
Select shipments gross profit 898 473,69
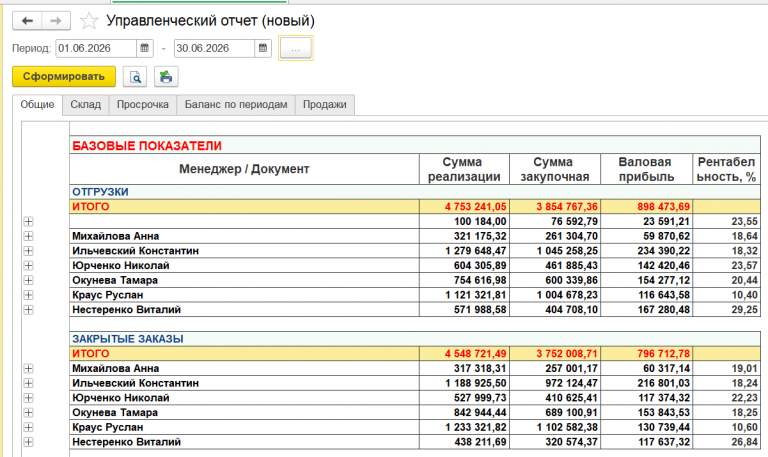point(646,207)
